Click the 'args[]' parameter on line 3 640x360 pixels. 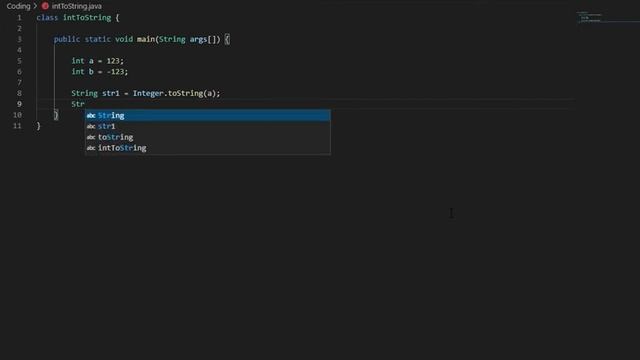203,40
